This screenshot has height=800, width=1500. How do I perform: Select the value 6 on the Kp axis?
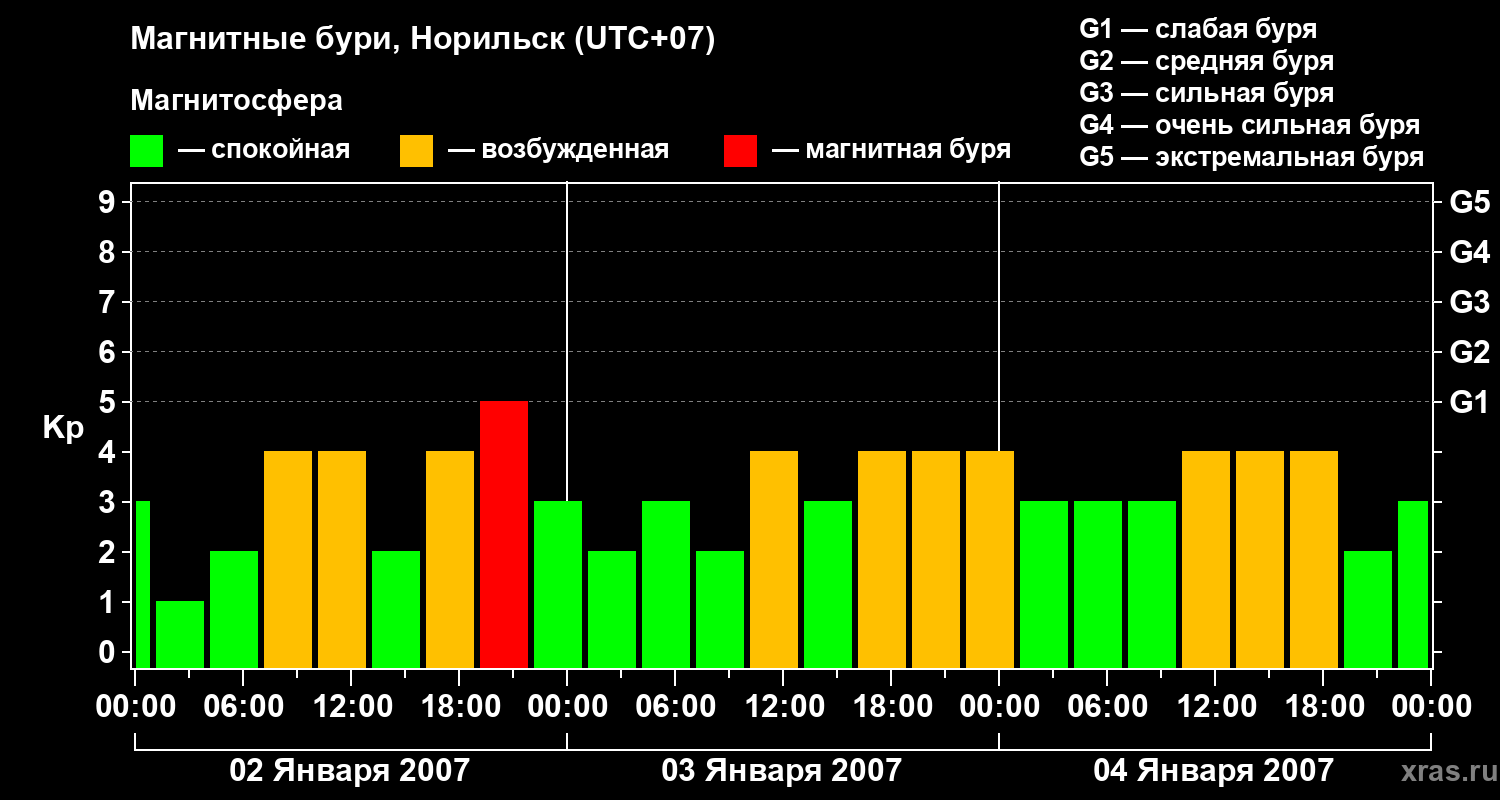109,353
